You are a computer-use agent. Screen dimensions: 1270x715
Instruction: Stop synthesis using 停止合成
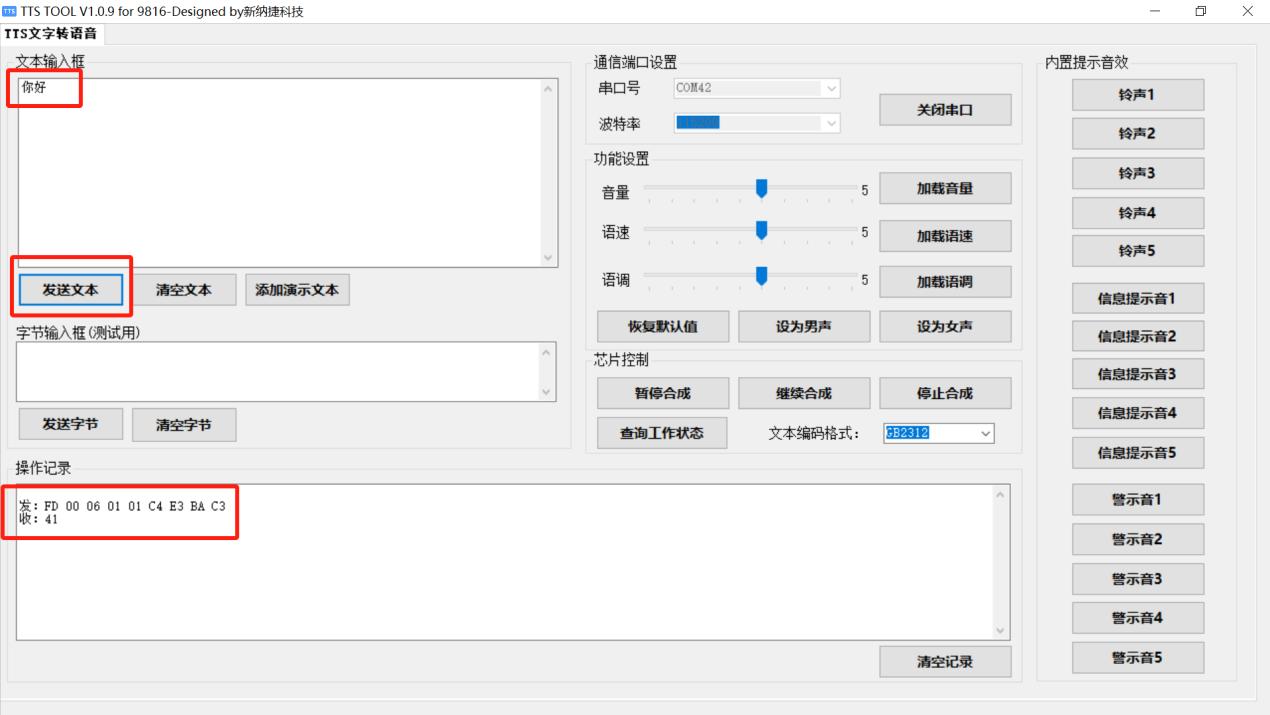(x=944, y=392)
